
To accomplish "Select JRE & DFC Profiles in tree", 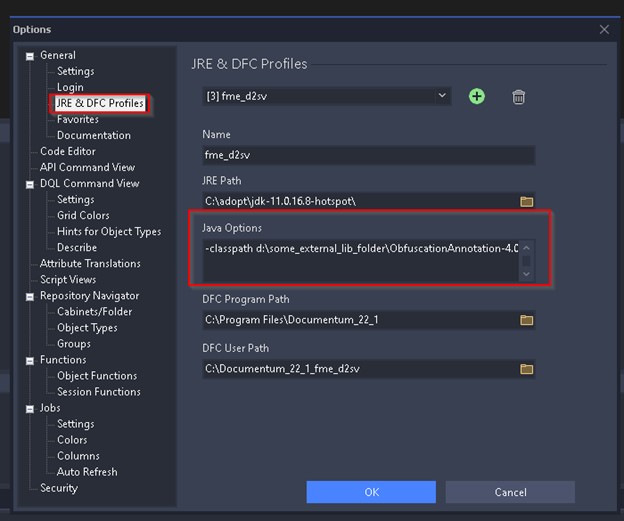I will tap(100, 103).
